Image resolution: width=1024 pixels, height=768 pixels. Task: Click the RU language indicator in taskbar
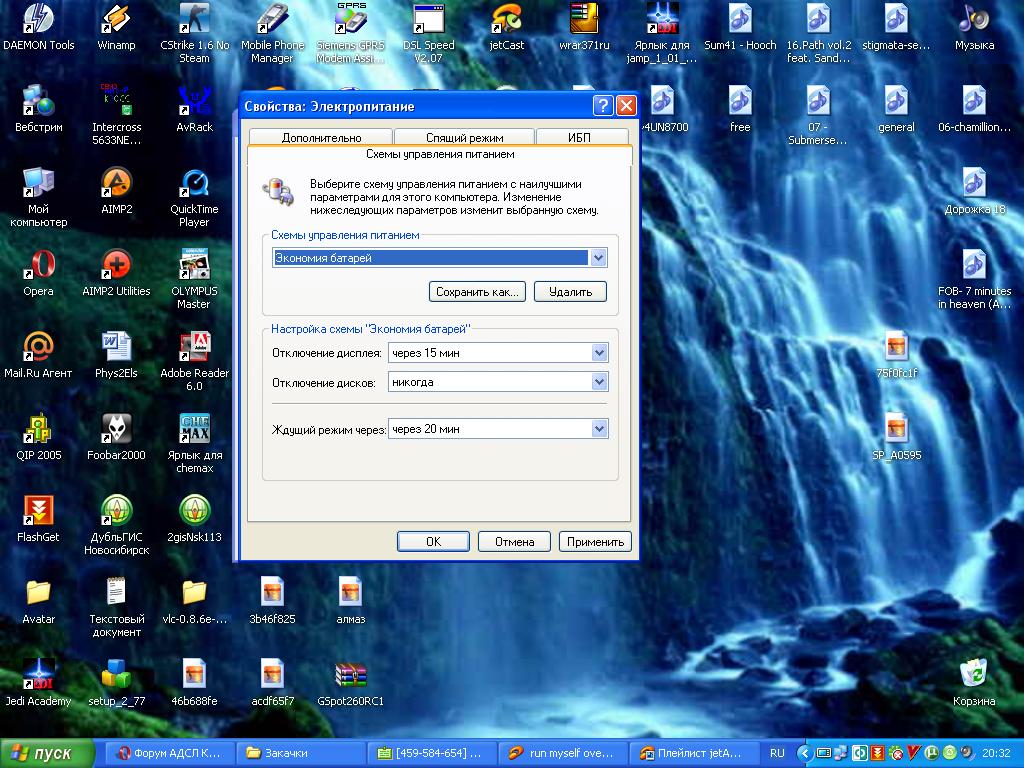(x=777, y=753)
